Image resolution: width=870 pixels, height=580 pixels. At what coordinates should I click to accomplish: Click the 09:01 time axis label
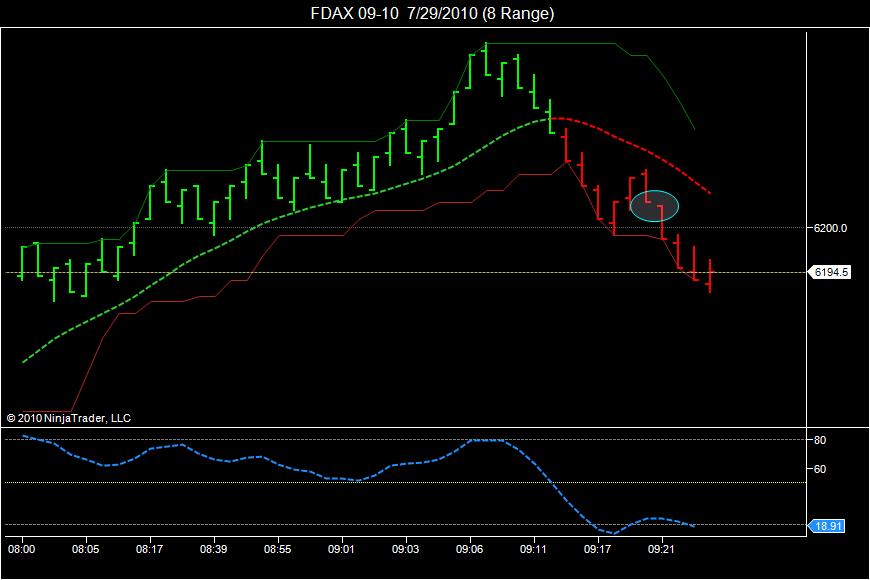[x=341, y=549]
